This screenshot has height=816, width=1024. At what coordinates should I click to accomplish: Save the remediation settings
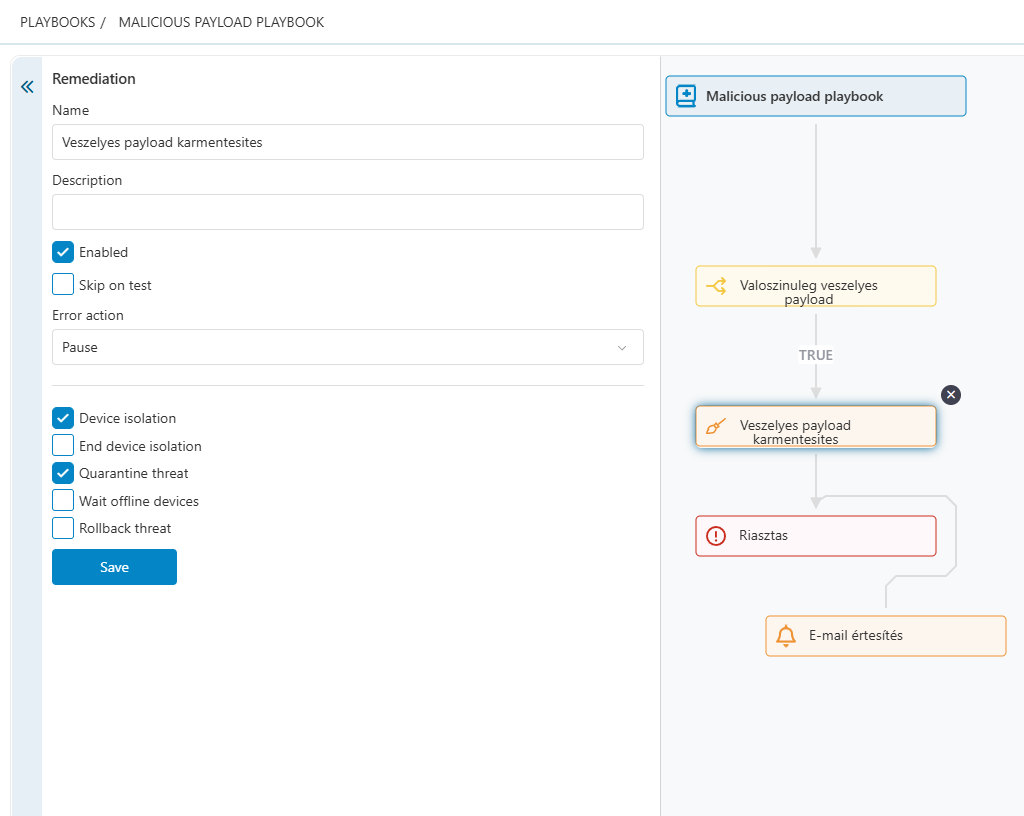(114, 566)
